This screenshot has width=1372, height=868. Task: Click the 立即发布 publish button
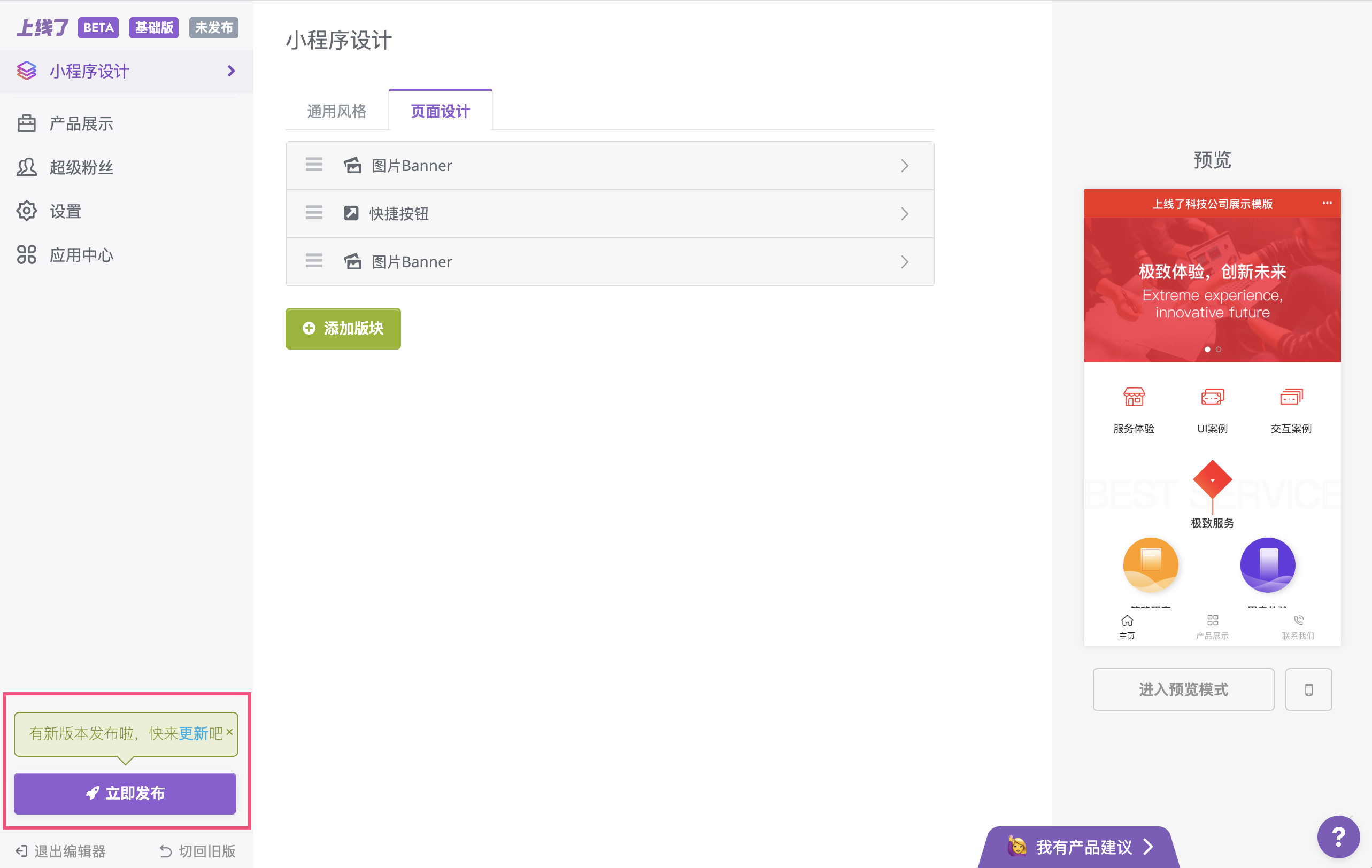(125, 793)
